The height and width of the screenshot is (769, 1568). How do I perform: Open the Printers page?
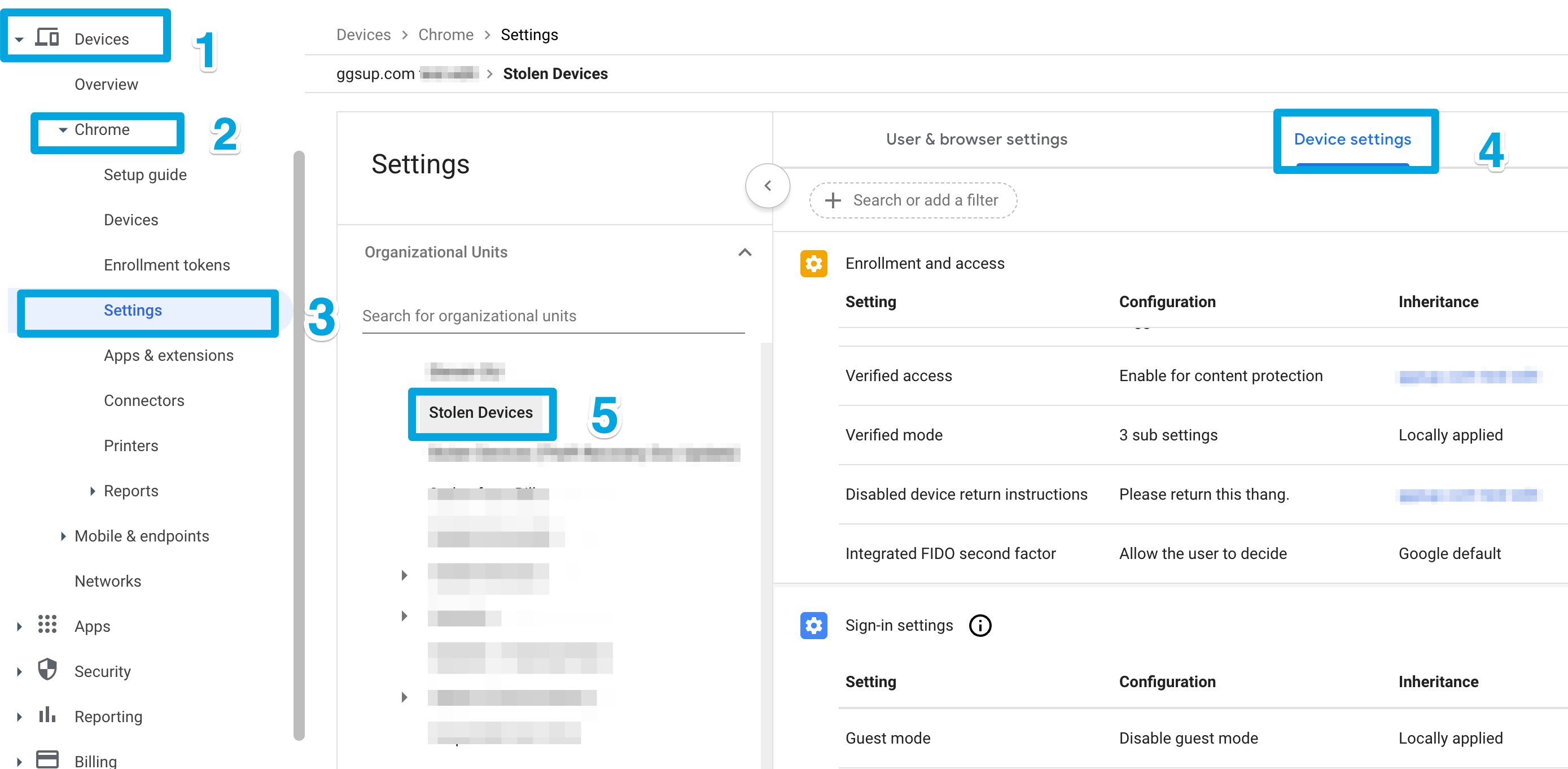(131, 445)
